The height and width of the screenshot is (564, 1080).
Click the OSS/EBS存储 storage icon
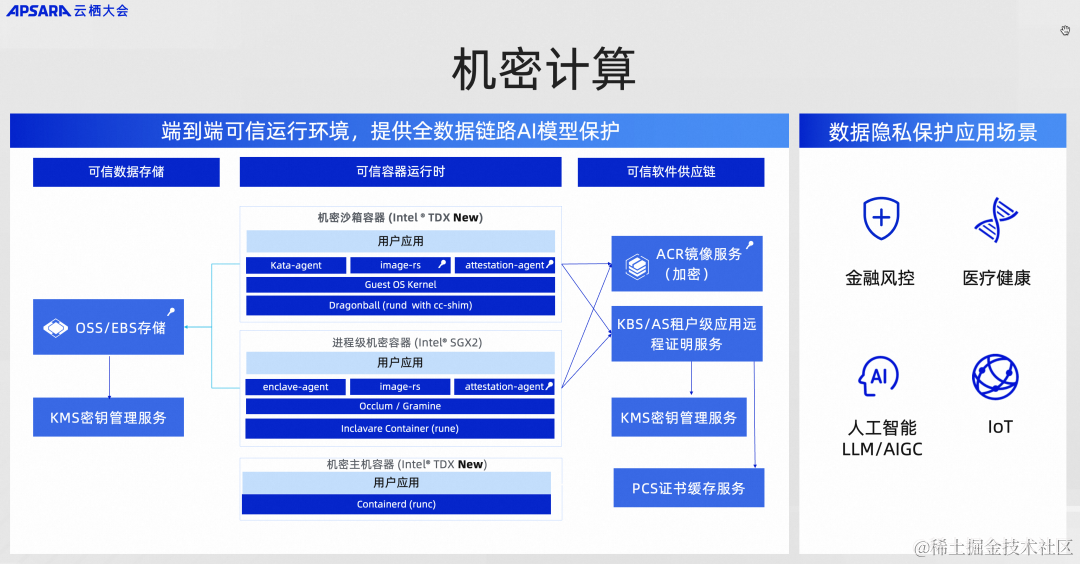click(55, 328)
